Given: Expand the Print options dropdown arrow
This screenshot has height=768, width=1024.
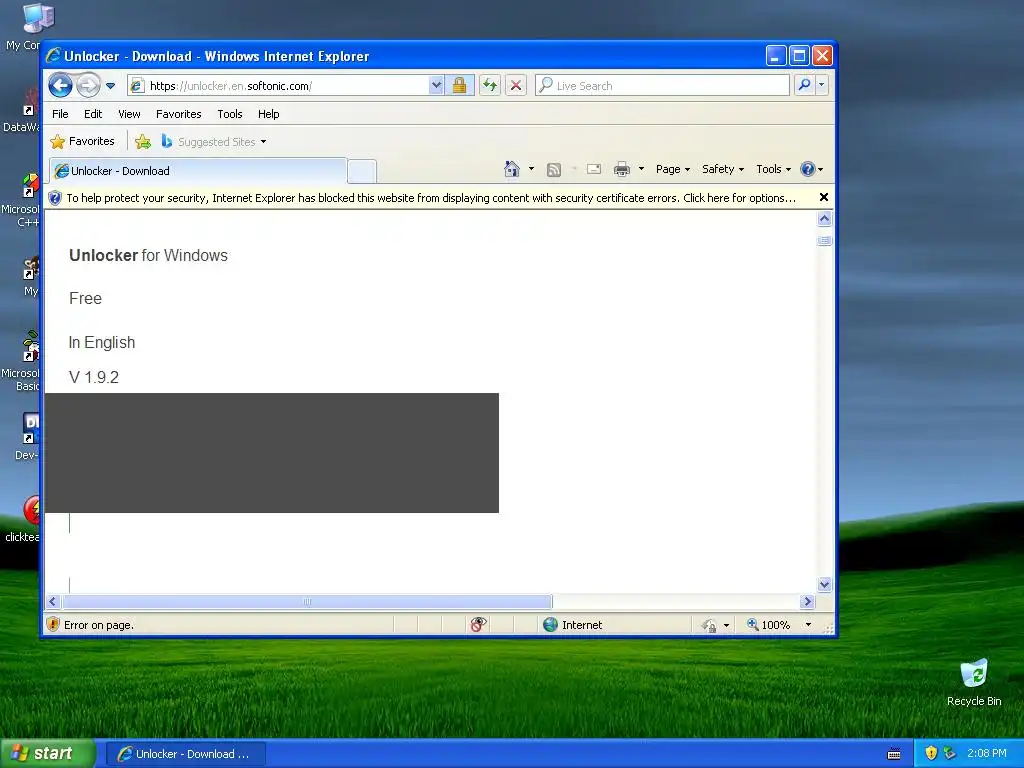Looking at the screenshot, I should click(641, 169).
